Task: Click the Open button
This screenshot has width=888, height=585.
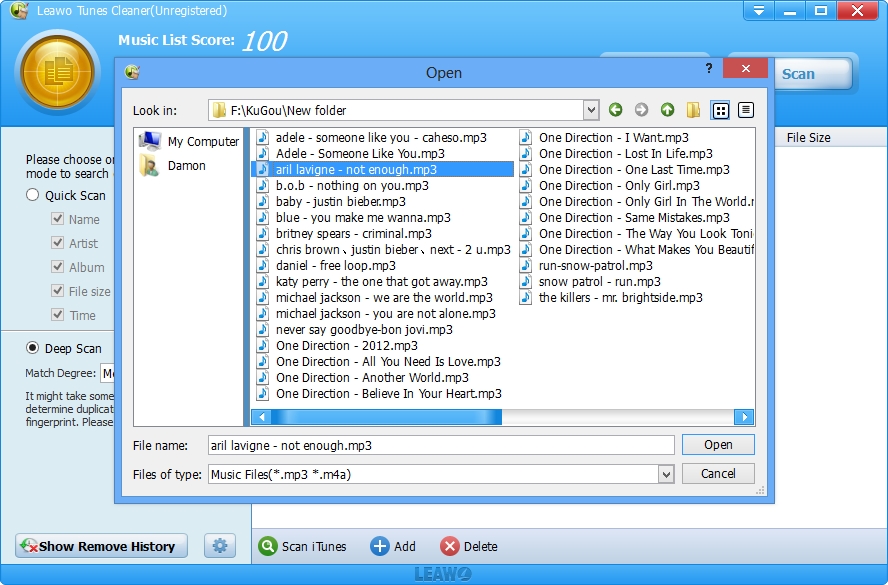Action: pos(718,445)
